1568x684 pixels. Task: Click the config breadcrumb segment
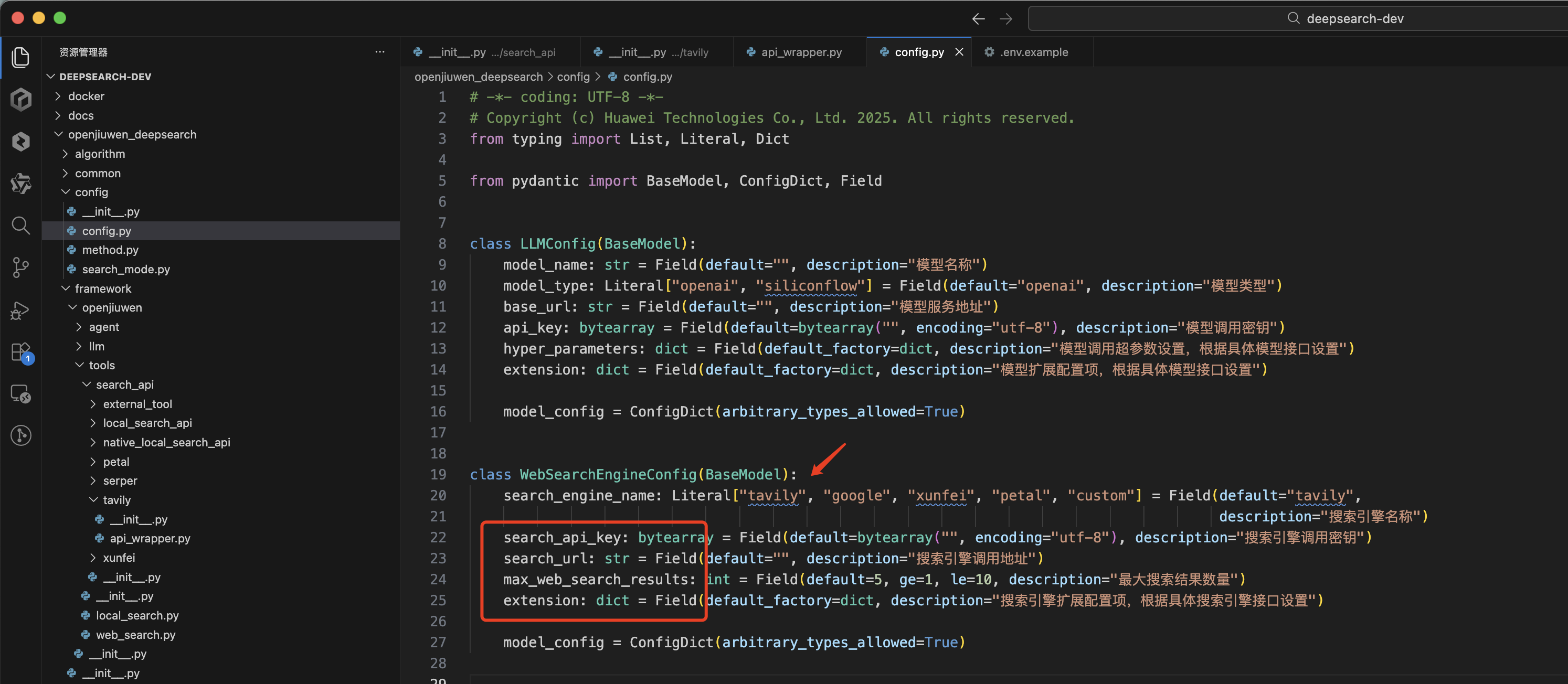(573, 77)
